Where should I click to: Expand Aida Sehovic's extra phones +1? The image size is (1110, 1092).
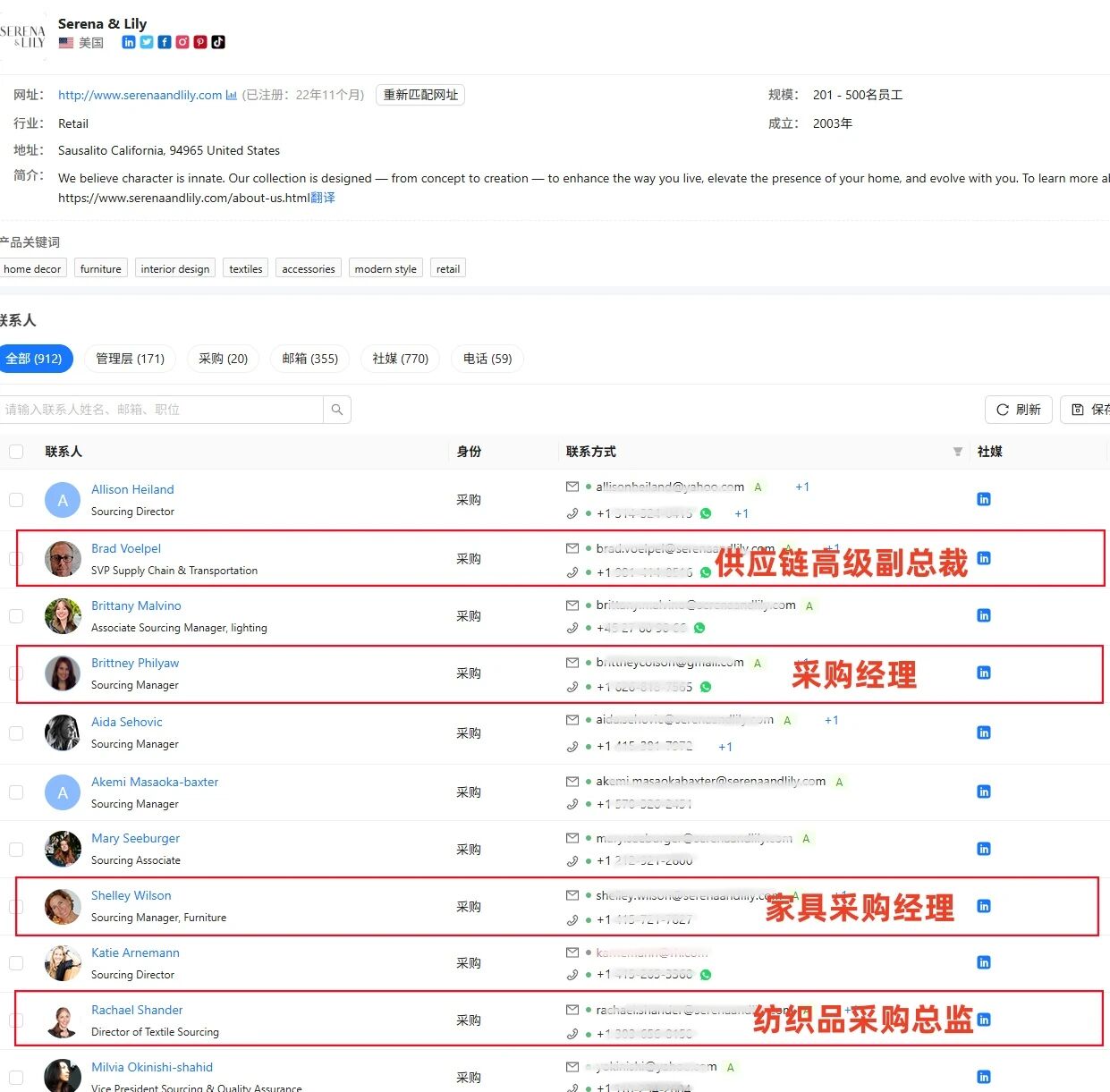(x=725, y=747)
